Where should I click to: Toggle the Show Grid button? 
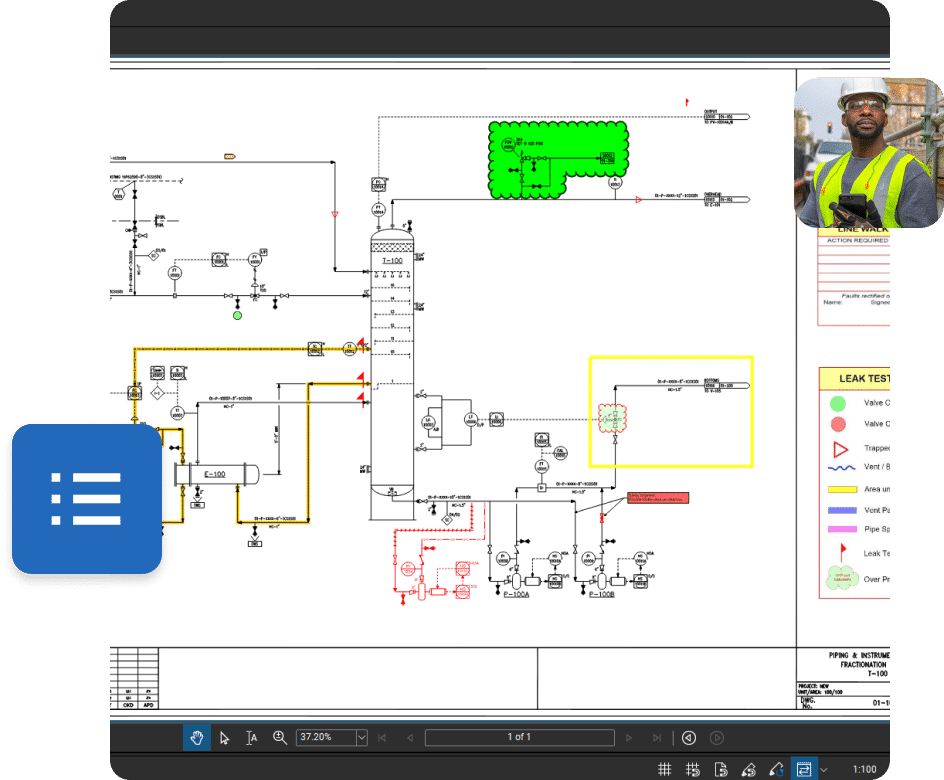click(x=665, y=769)
